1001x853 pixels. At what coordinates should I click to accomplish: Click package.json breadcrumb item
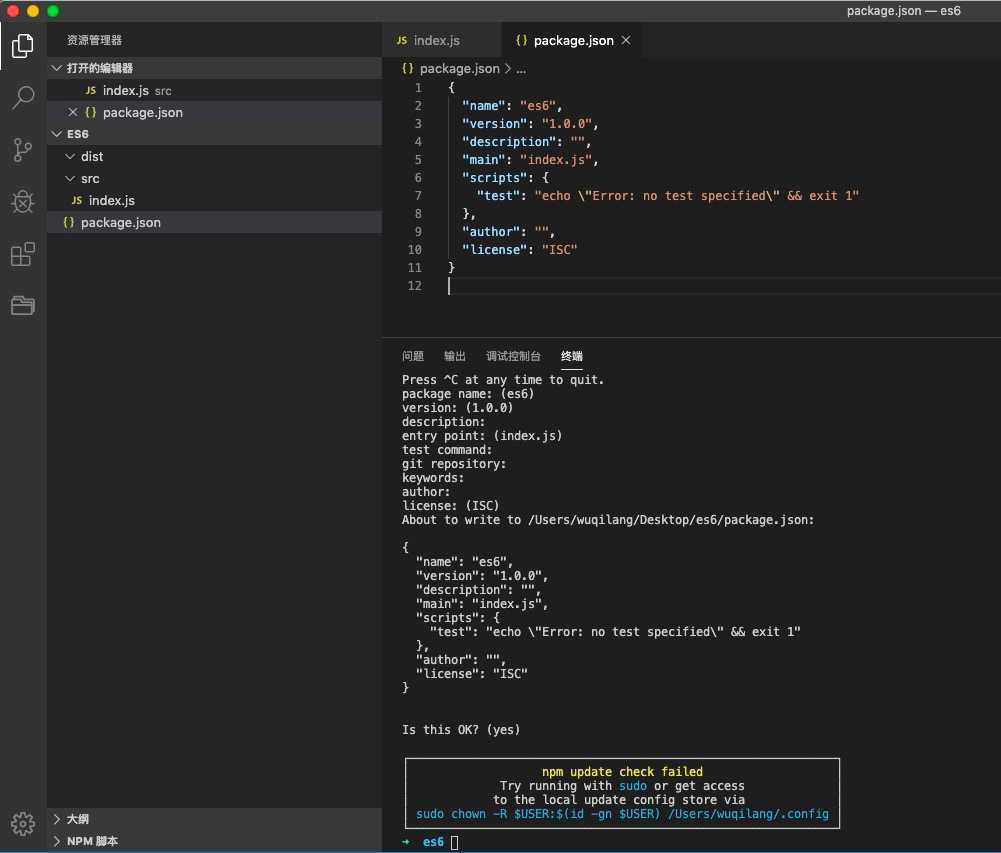(459, 68)
